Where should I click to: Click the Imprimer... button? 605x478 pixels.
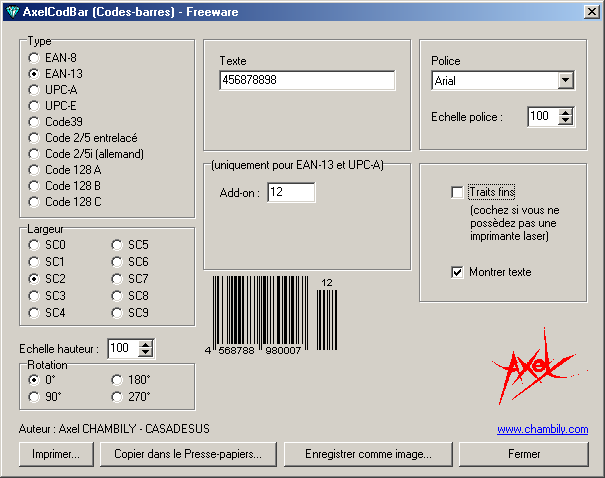click(56, 454)
